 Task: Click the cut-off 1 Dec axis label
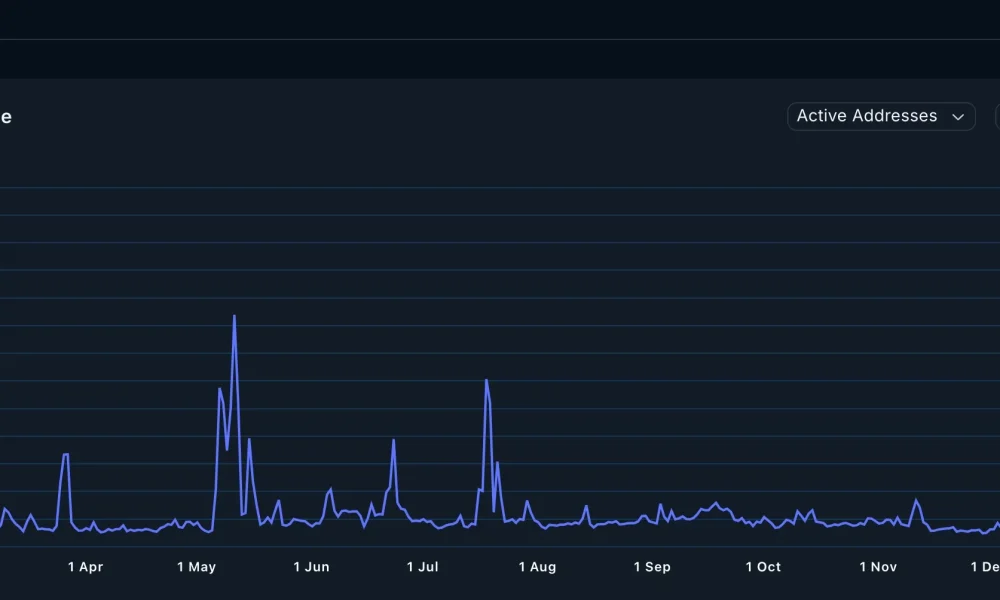pyautogui.click(x=985, y=567)
